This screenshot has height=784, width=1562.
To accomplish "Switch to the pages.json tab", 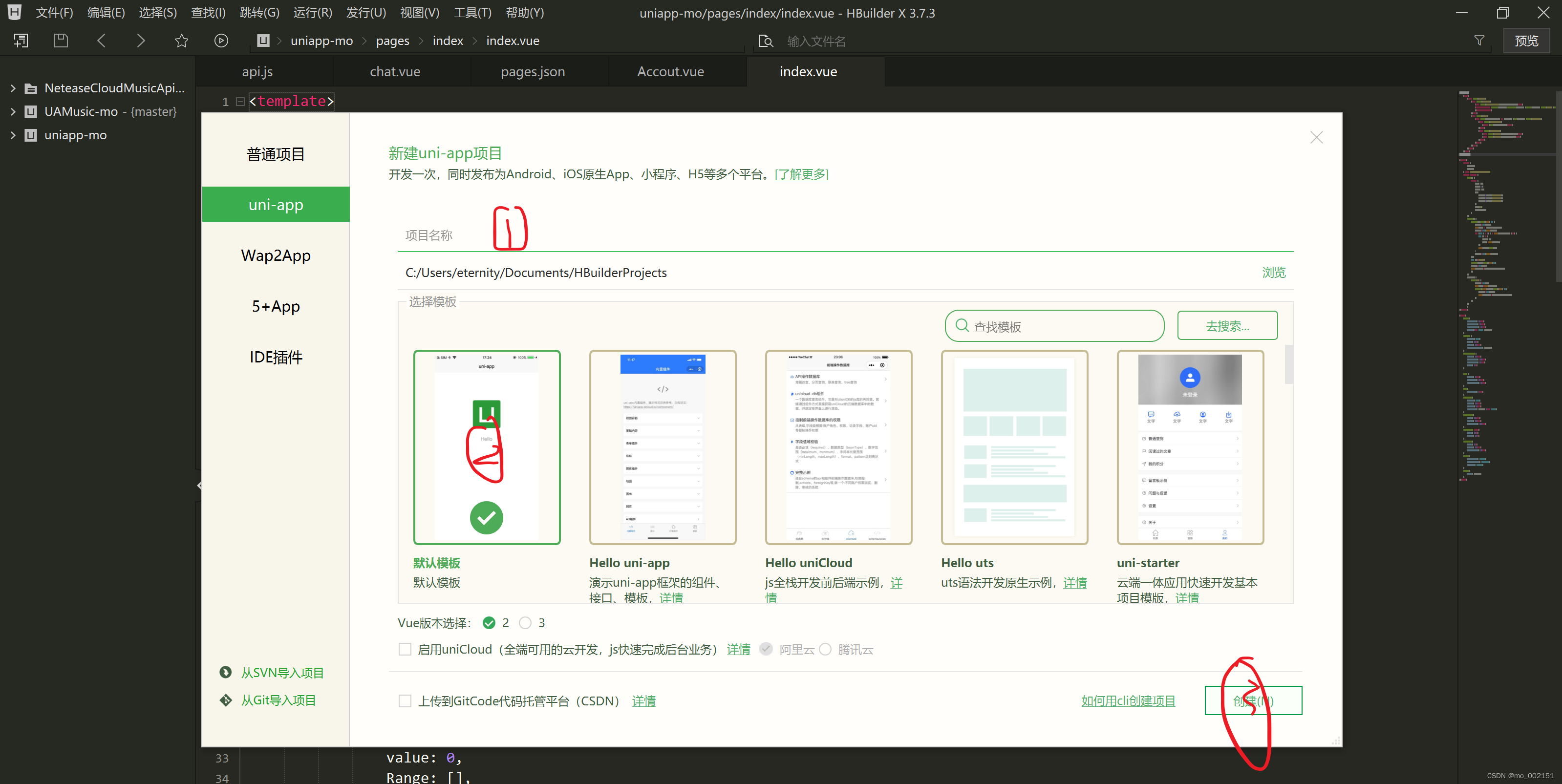I will 533,71.
